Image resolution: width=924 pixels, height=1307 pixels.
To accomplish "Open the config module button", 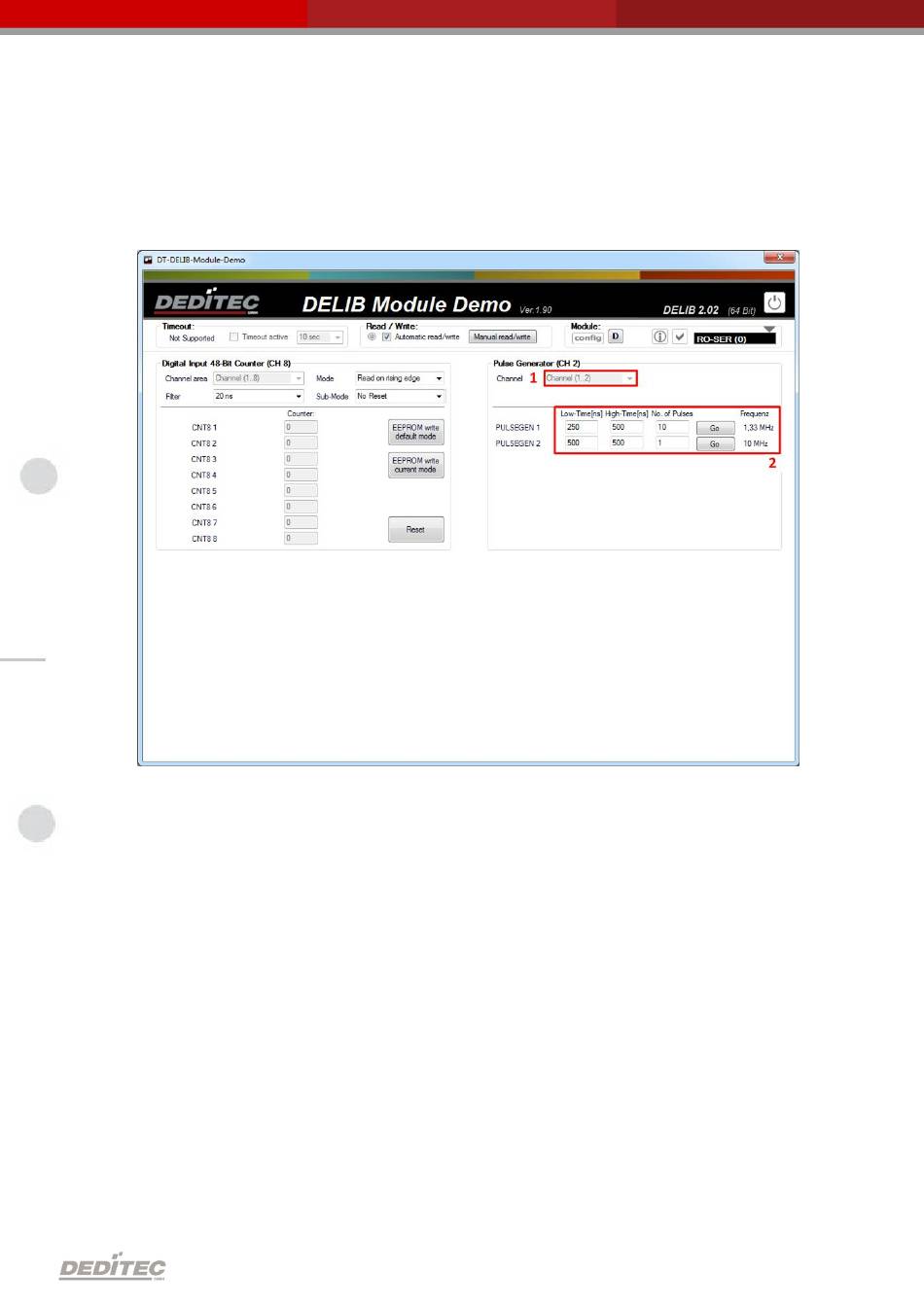I will [587, 337].
